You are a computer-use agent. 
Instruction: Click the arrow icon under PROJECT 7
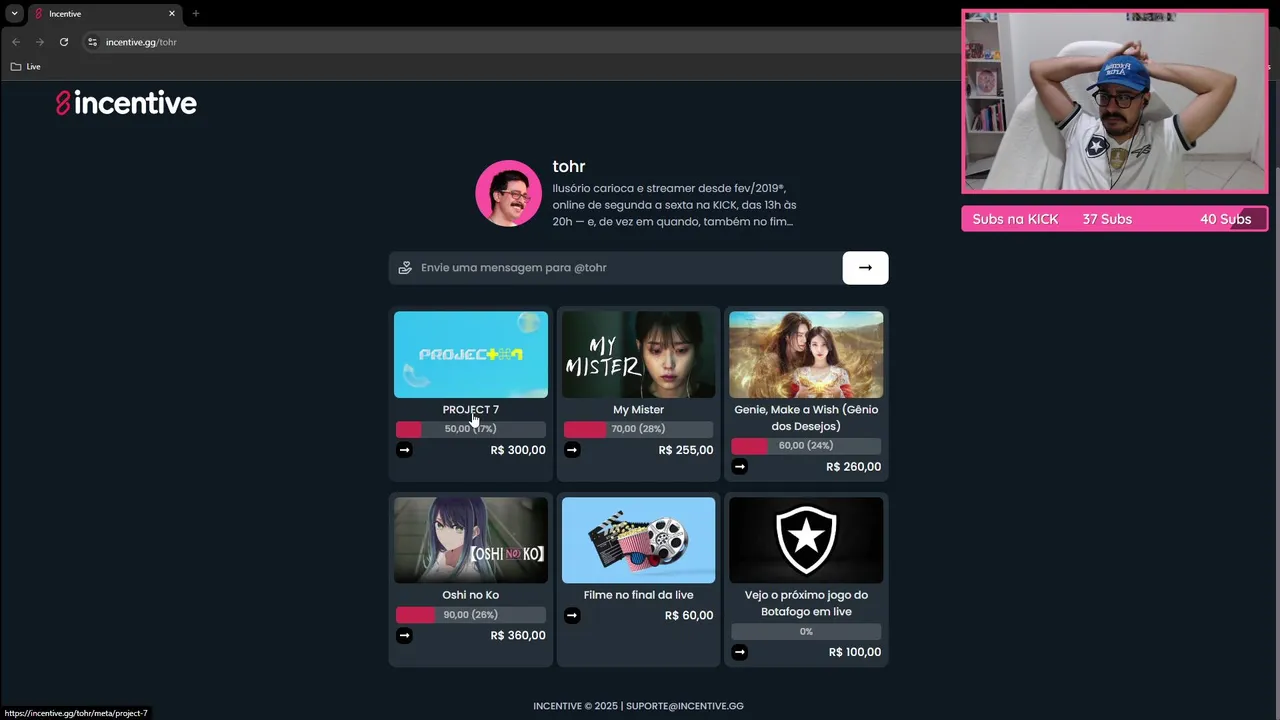(404, 450)
